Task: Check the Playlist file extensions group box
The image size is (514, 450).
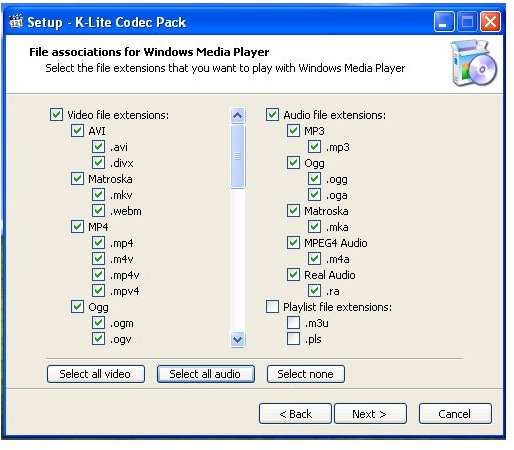Action: point(272,307)
